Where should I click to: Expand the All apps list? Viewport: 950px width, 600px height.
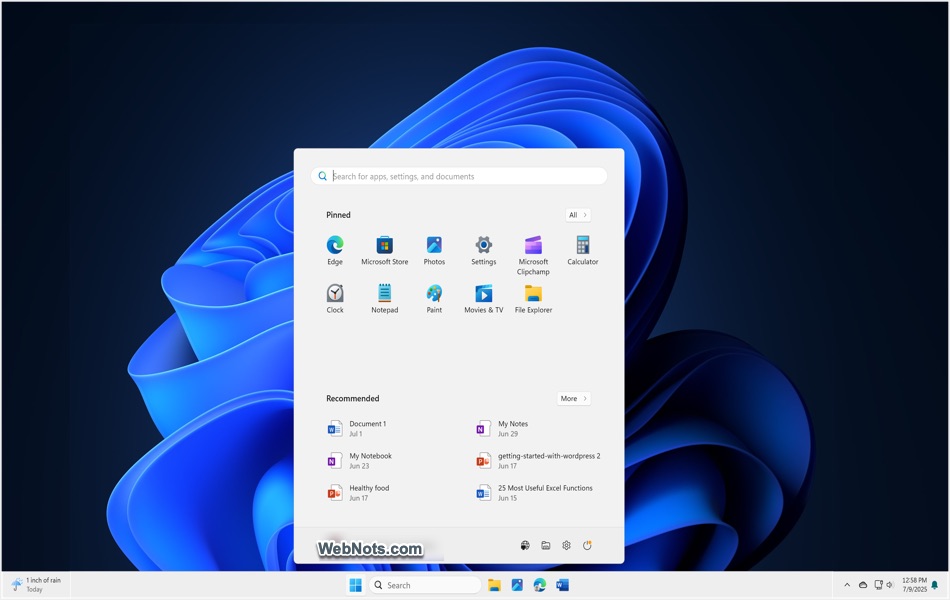[577, 215]
